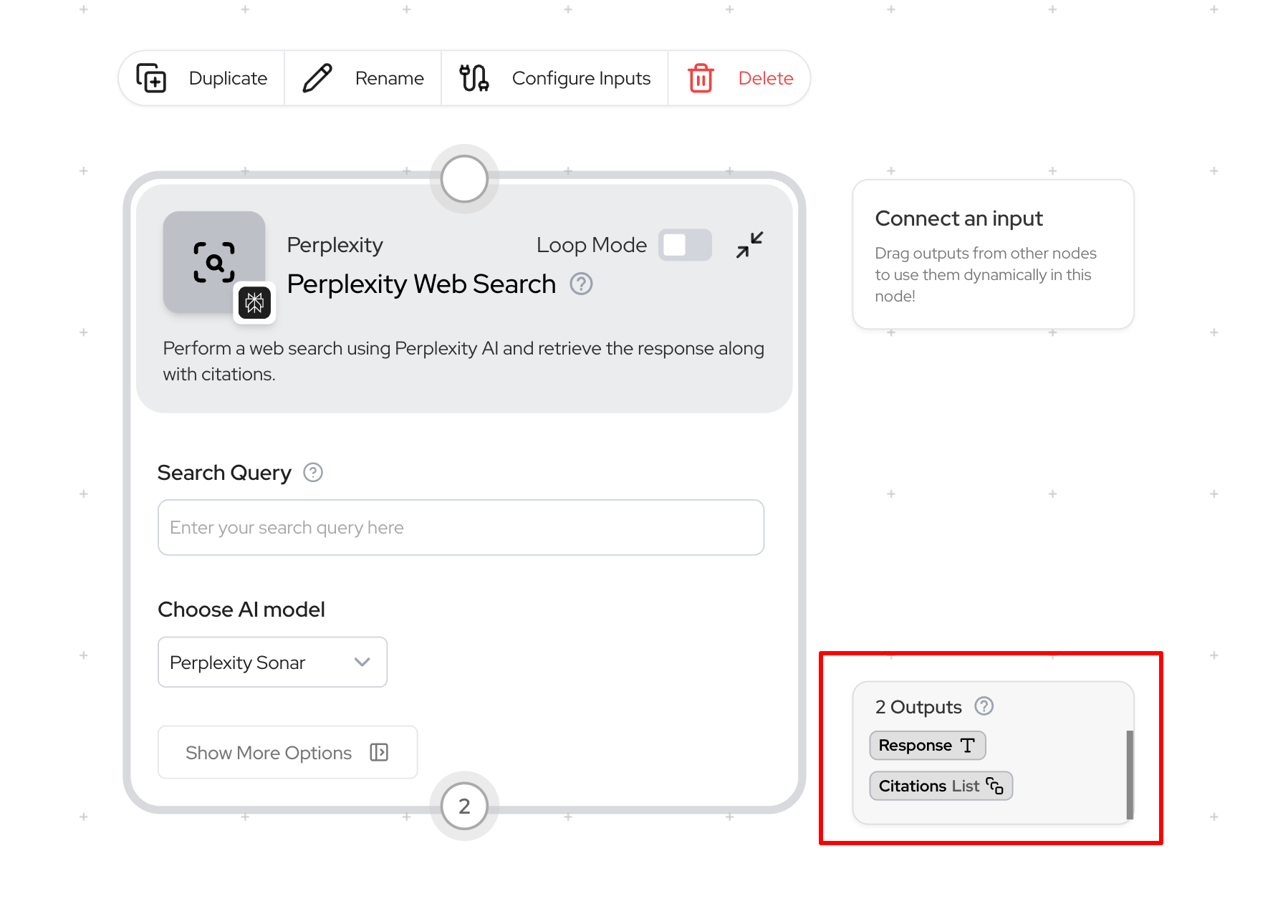The width and height of the screenshot is (1288, 924).
Task: Click the bottom output connector labeled 2
Action: [464, 806]
